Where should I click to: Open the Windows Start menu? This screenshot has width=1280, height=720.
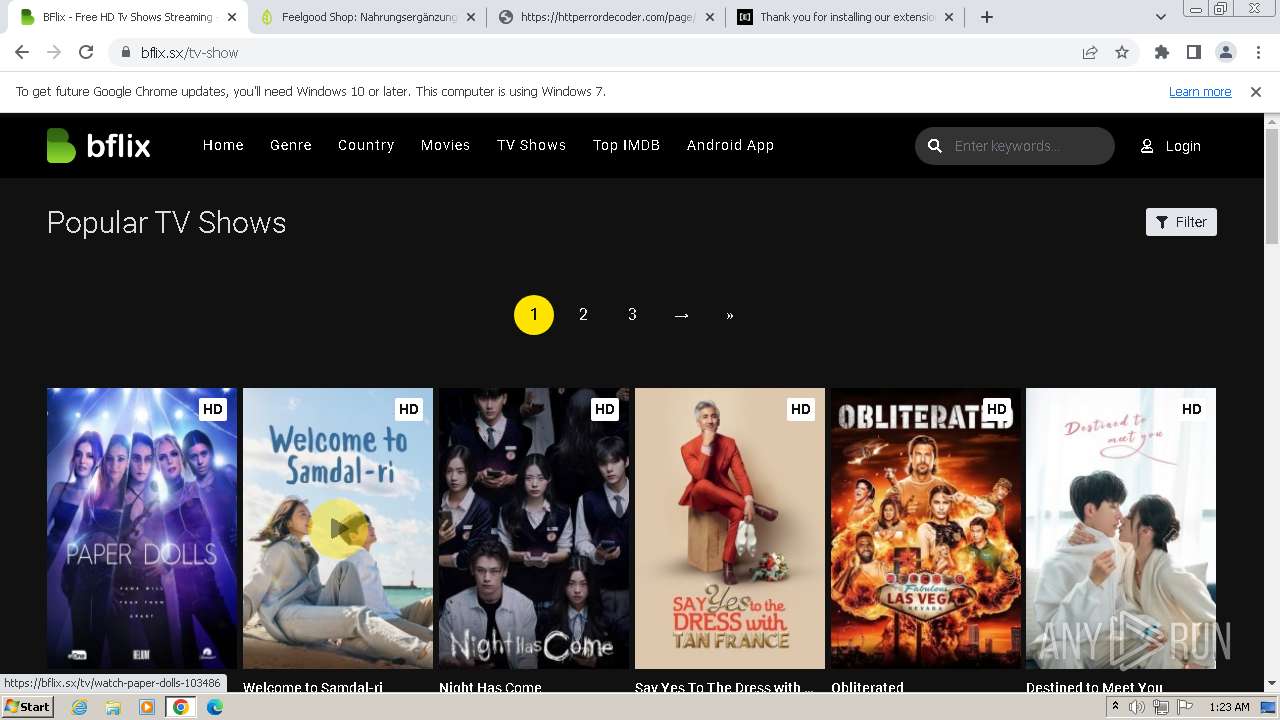(x=28, y=707)
